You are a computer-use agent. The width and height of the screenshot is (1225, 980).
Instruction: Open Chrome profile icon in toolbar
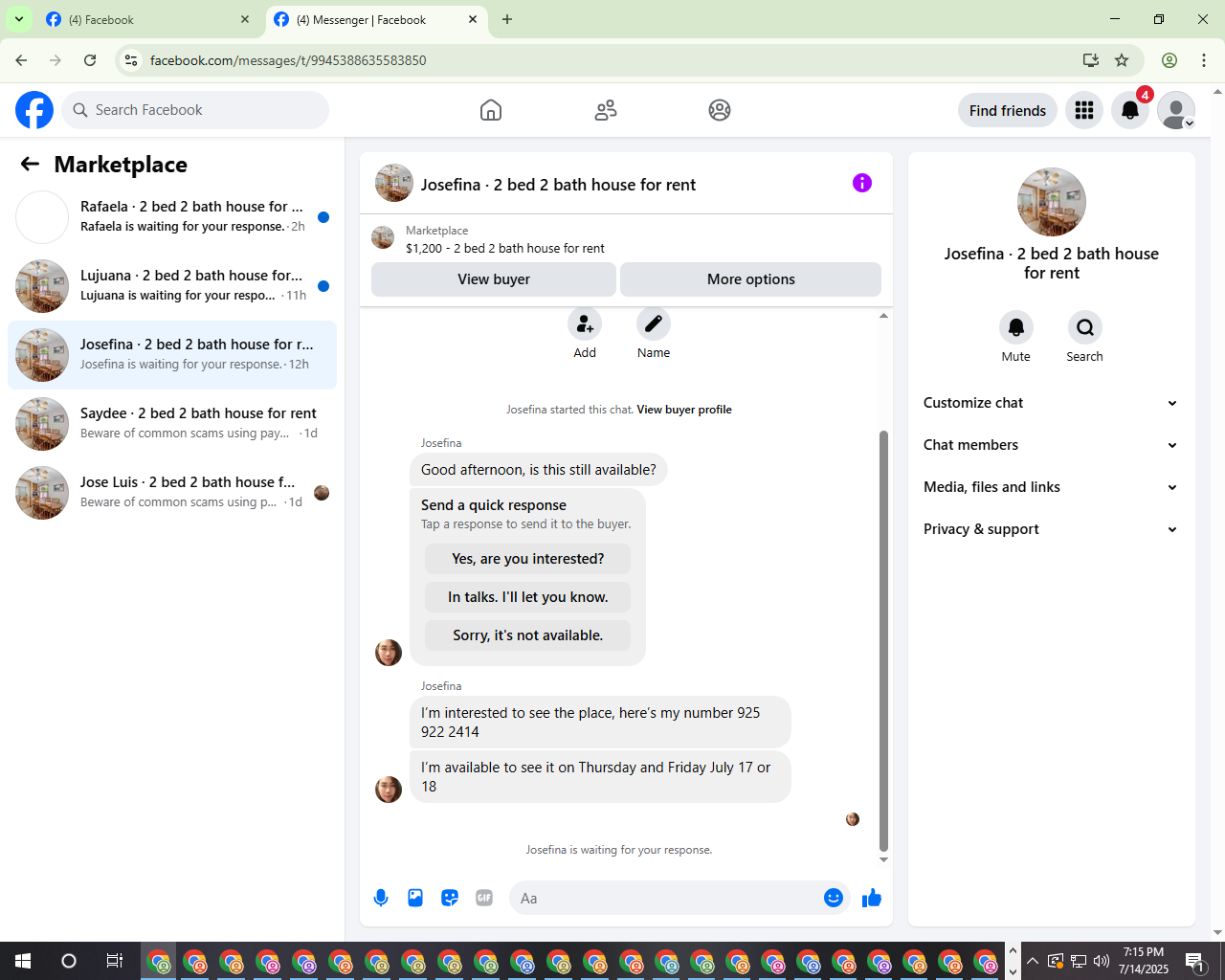pos(1169,60)
